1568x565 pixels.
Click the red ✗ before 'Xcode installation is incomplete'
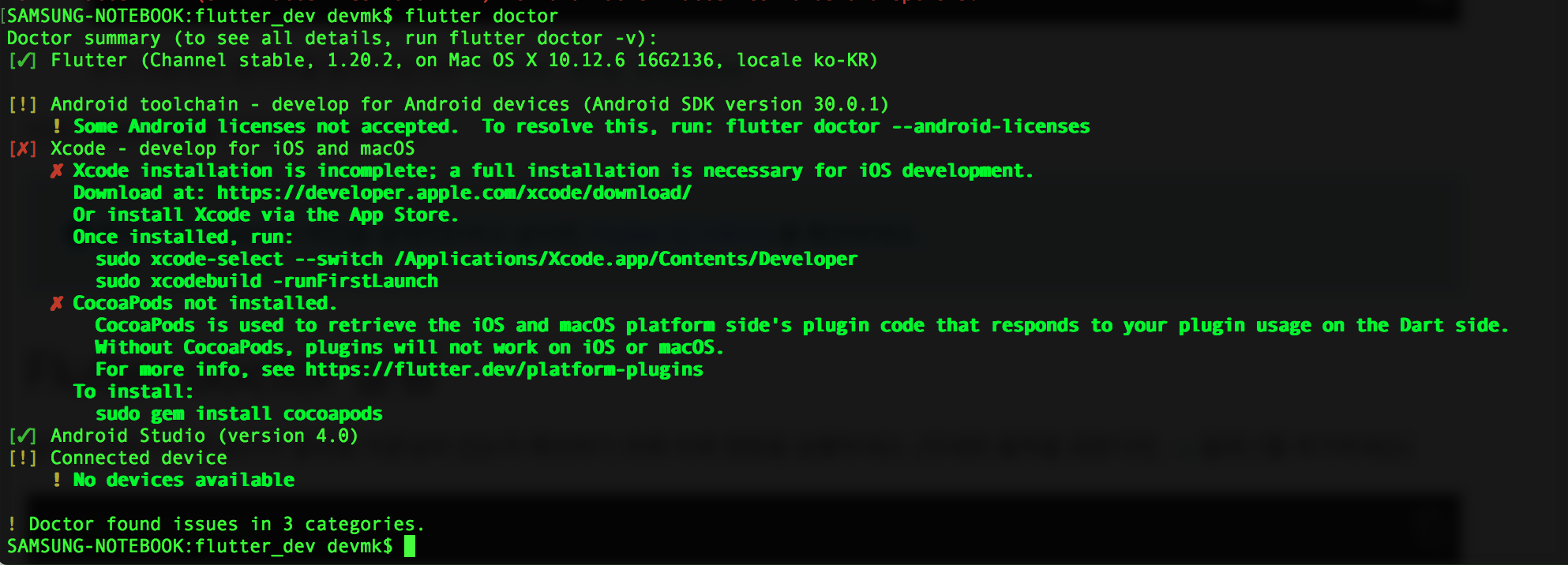pyautogui.click(x=57, y=171)
